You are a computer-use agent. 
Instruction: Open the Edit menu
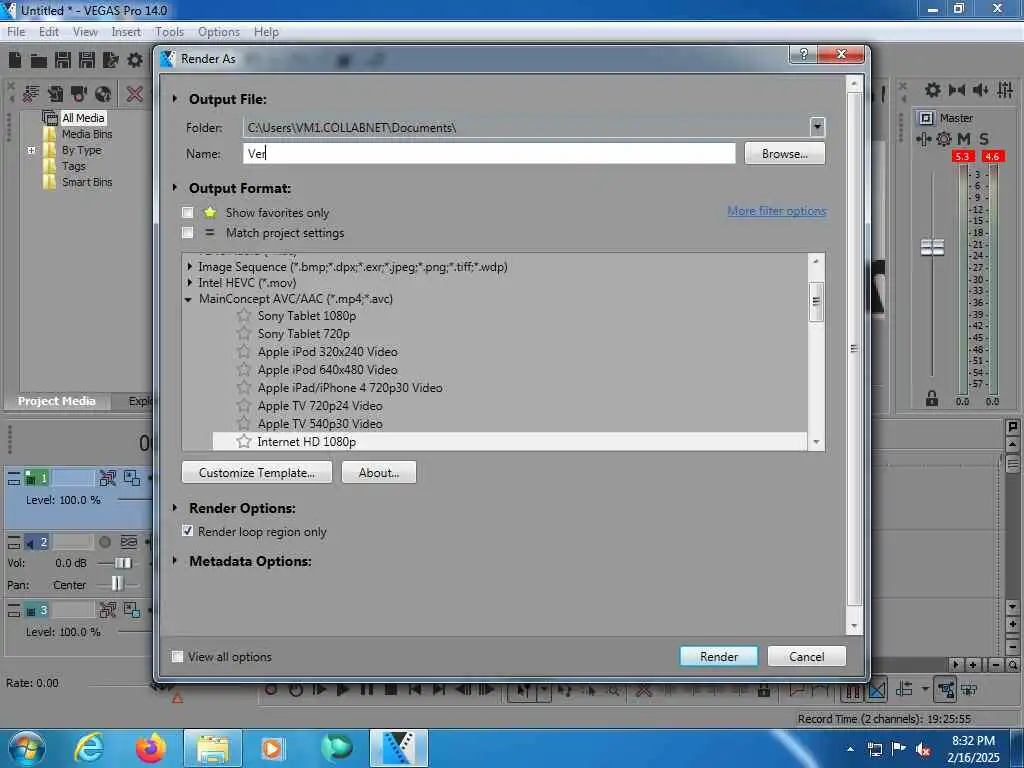pyautogui.click(x=48, y=32)
